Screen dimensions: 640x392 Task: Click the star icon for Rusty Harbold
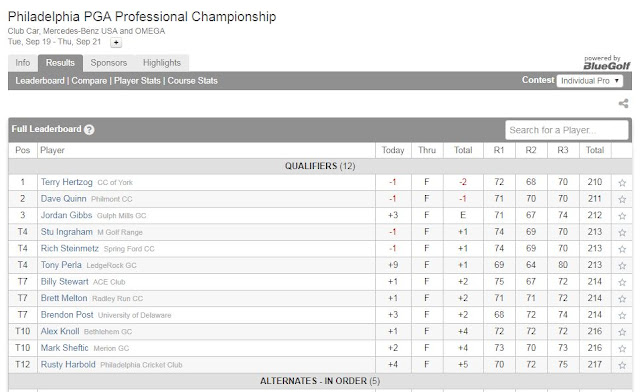622,365
